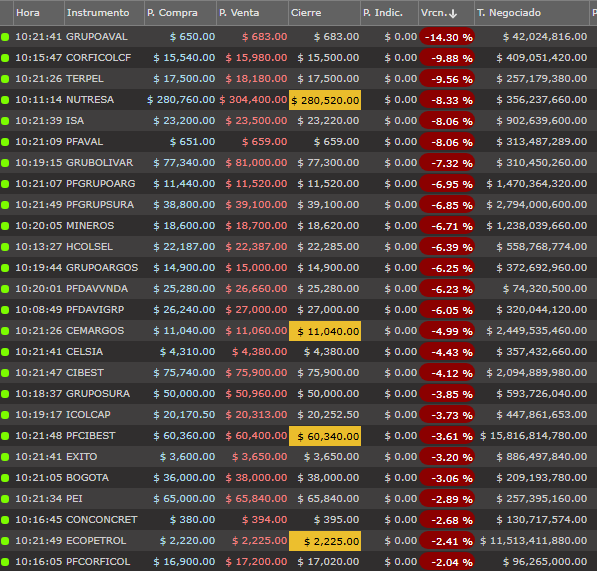Click green status dot for TERPEL
The image size is (597, 571).
point(5,79)
